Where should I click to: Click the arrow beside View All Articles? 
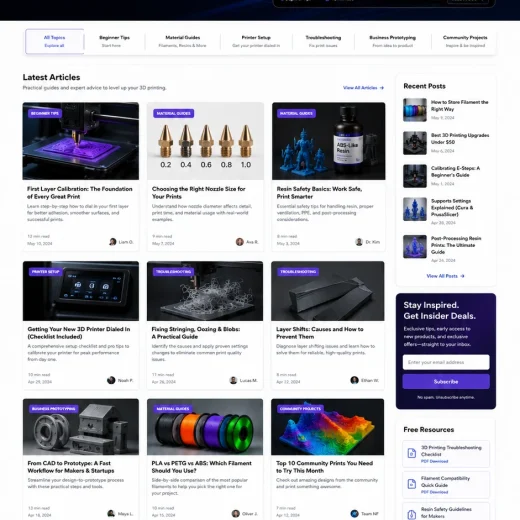click(382, 88)
